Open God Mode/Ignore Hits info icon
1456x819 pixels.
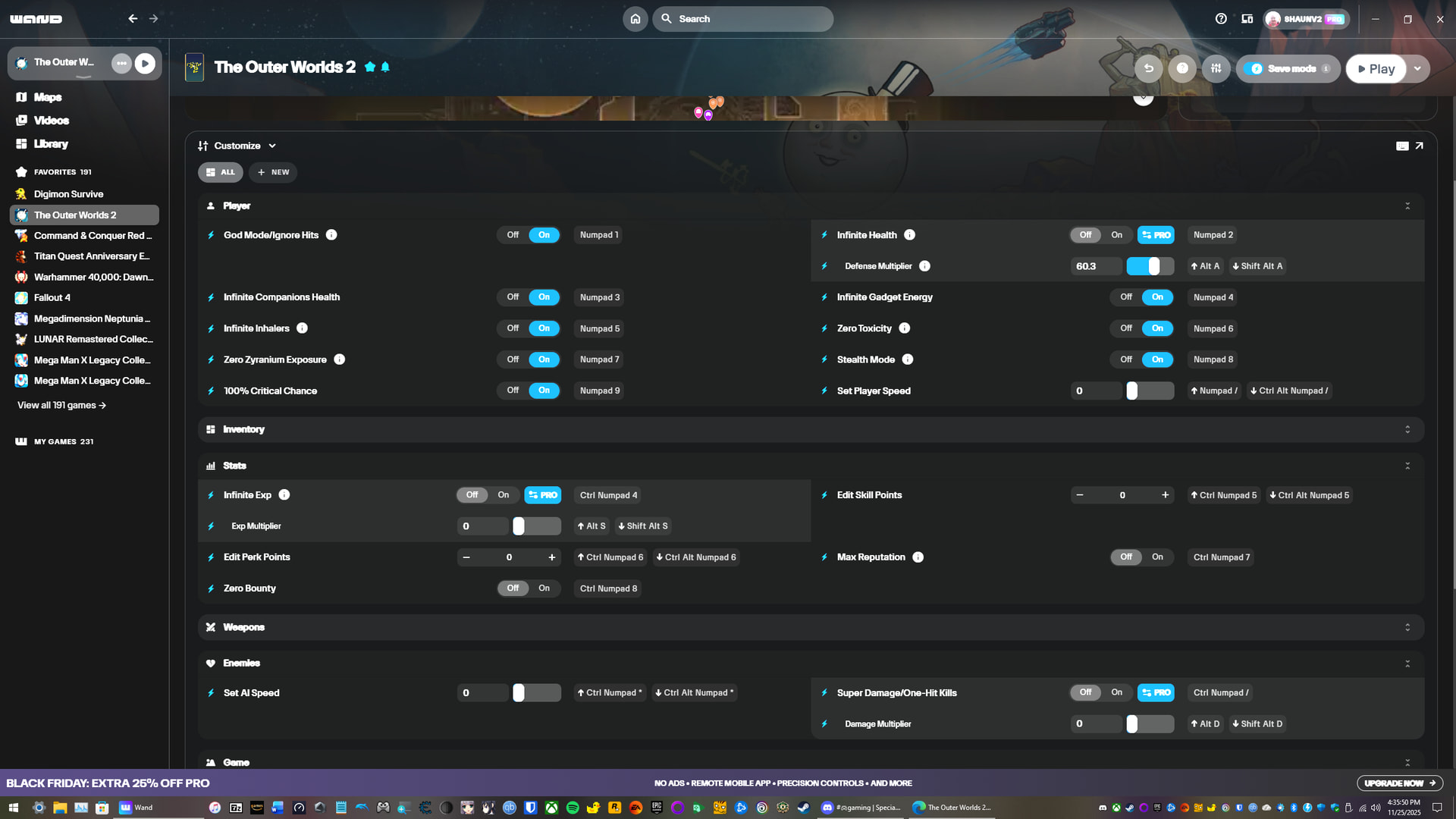pyautogui.click(x=331, y=235)
